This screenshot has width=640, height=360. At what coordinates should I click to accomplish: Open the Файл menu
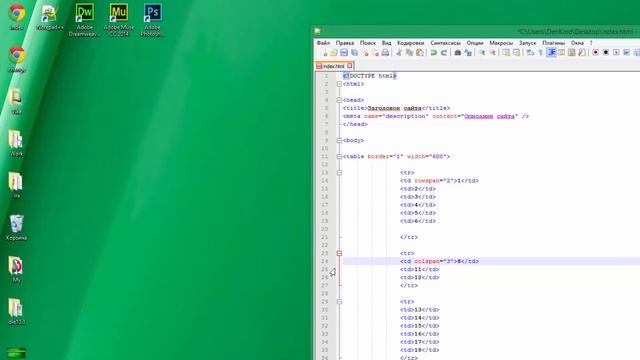click(x=323, y=43)
